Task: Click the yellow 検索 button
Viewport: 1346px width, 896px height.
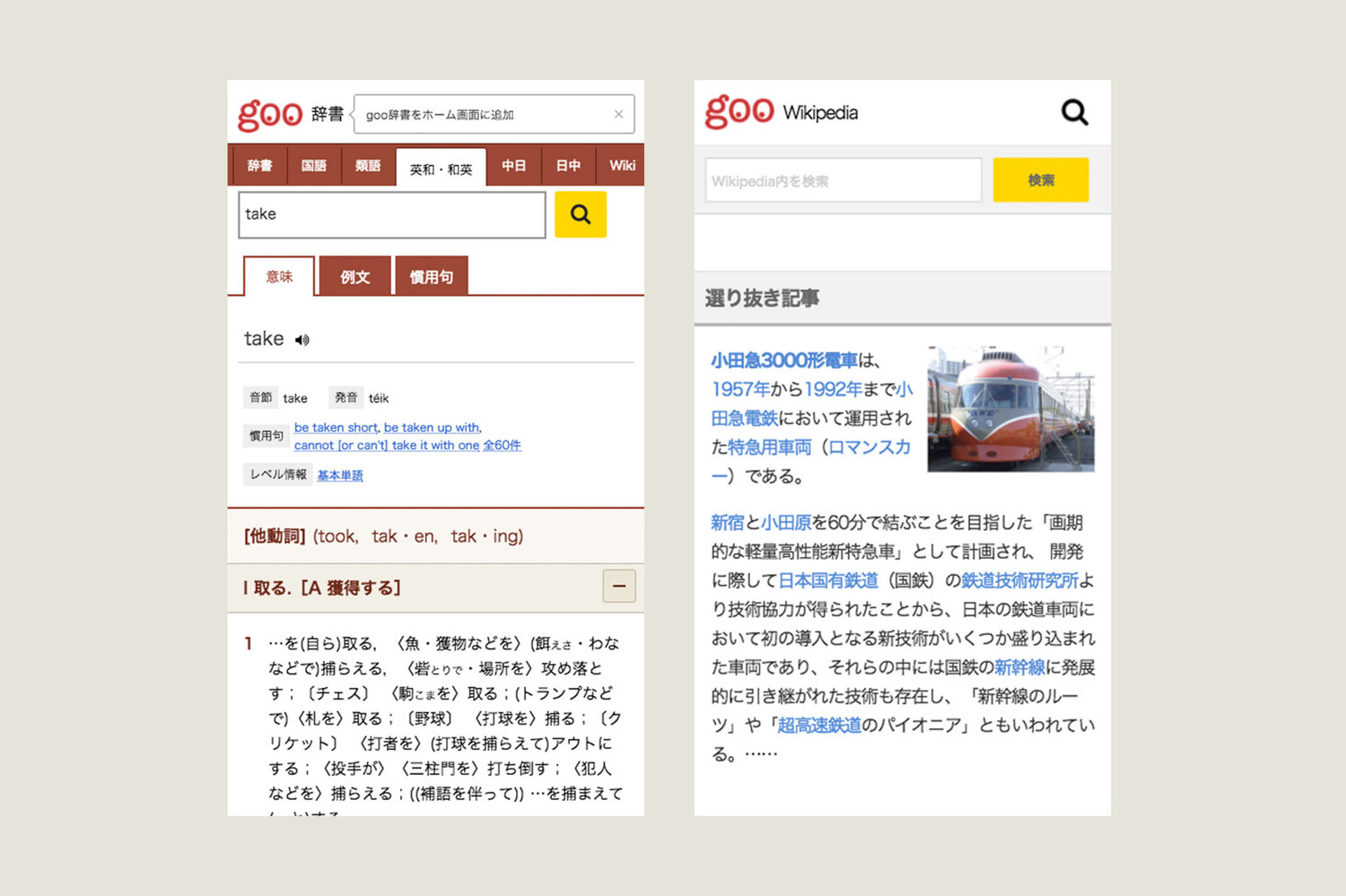Action: point(1041,180)
